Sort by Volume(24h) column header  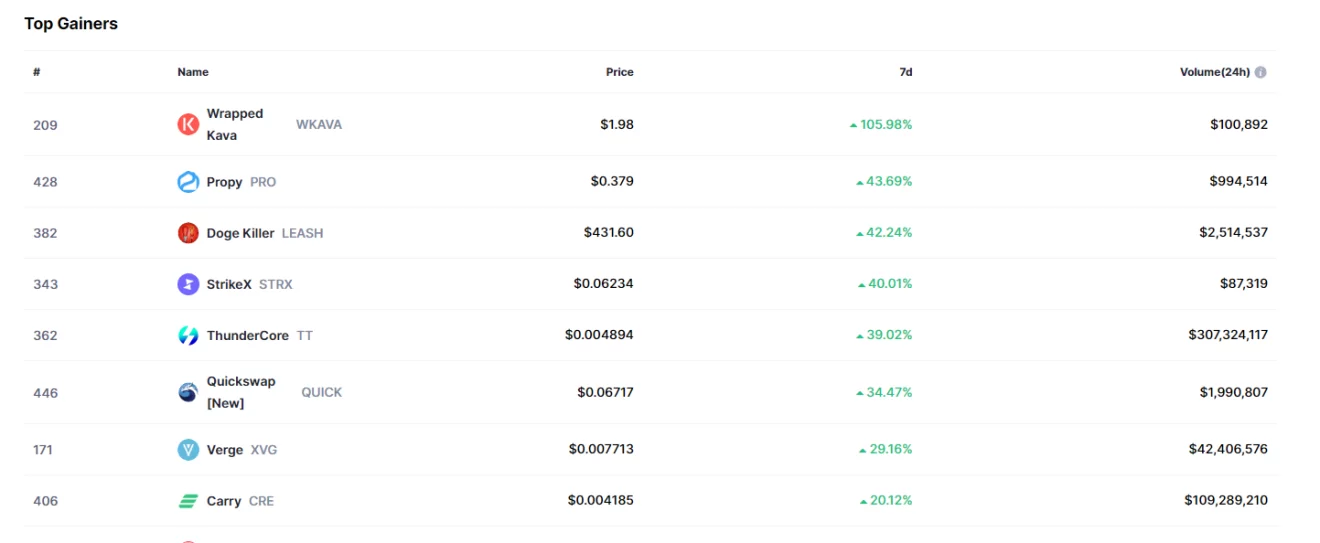1214,72
